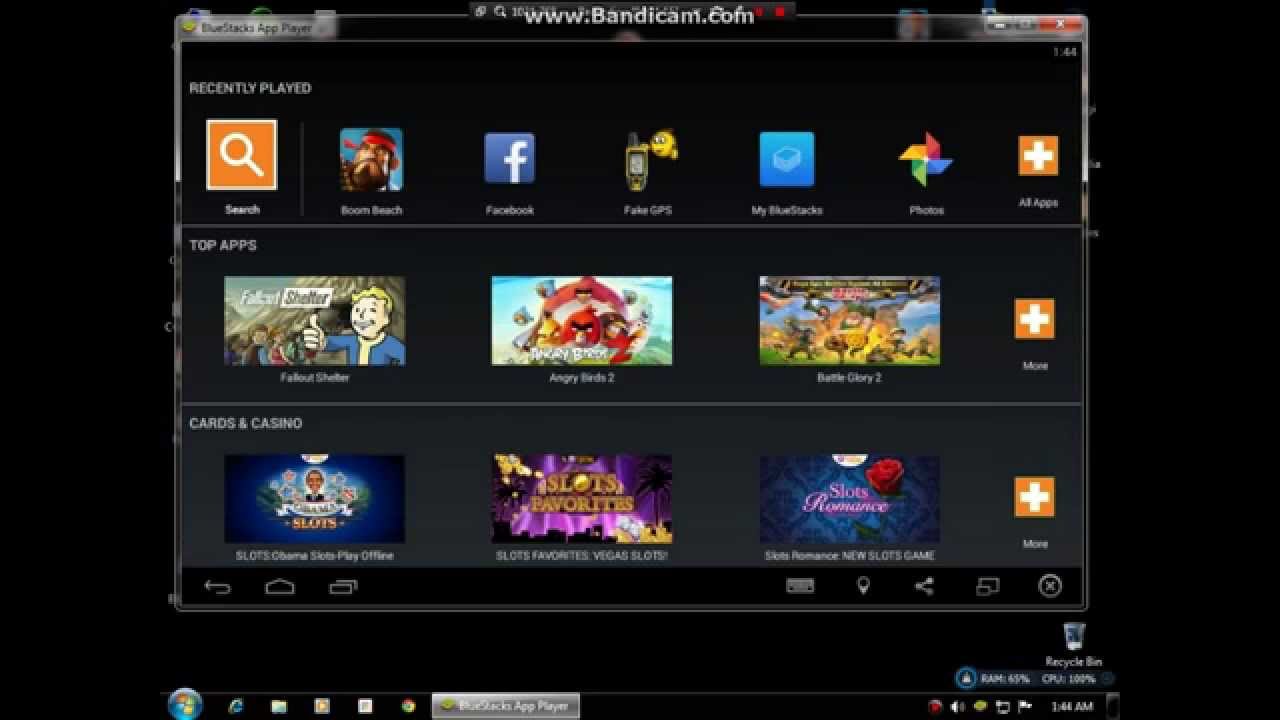Open the Windows Start orb
This screenshot has width=1280, height=720.
[185, 705]
